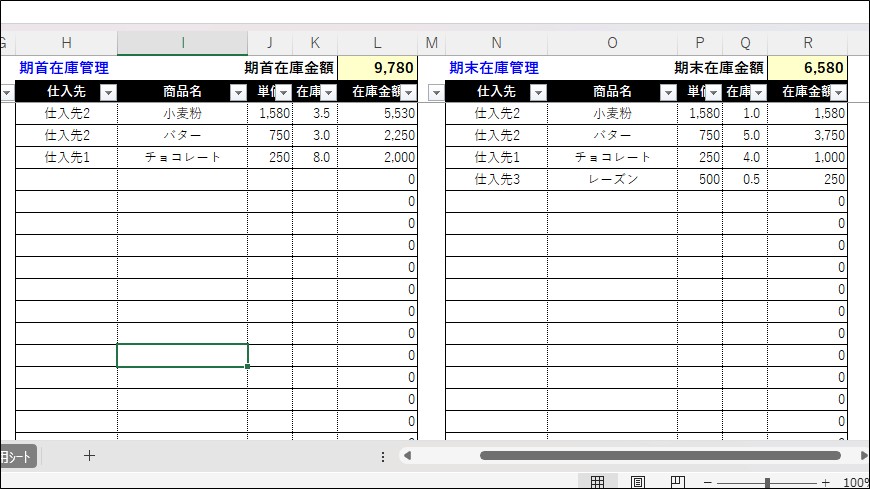The width and height of the screenshot is (870, 489).
Task: Select the partially visible sheet tab
Action: point(17,456)
